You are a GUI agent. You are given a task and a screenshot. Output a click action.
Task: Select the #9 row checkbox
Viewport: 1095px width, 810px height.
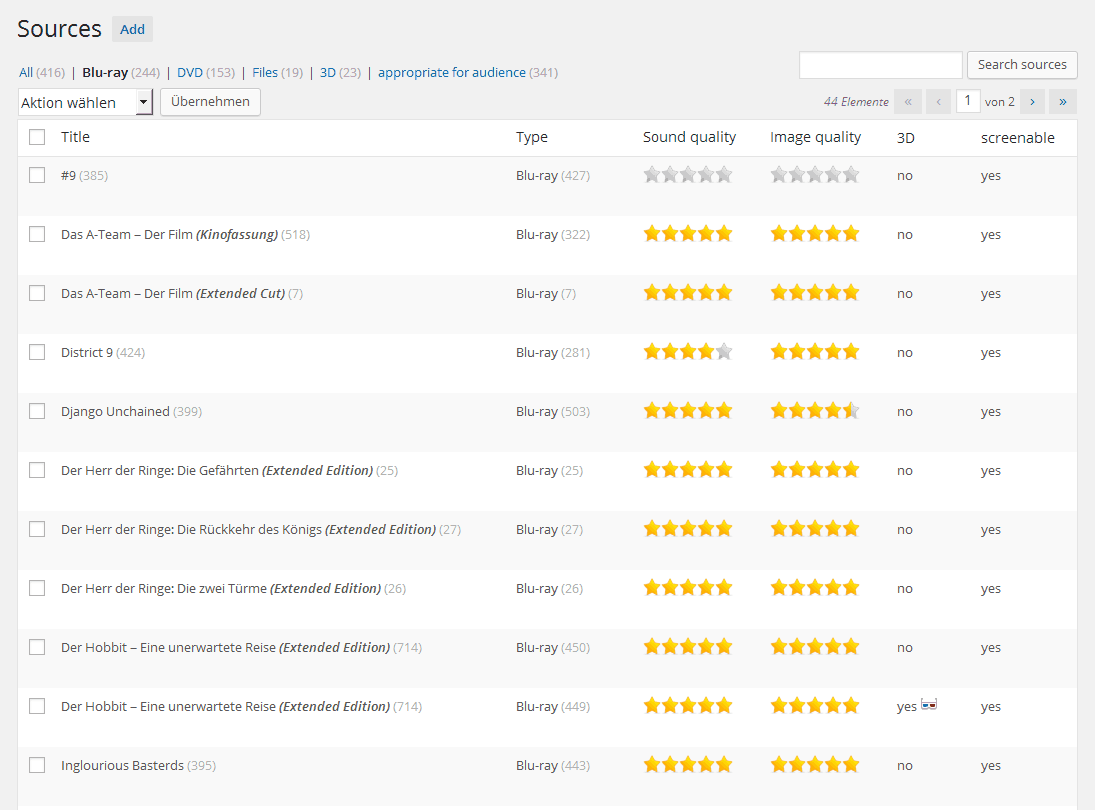pos(37,175)
